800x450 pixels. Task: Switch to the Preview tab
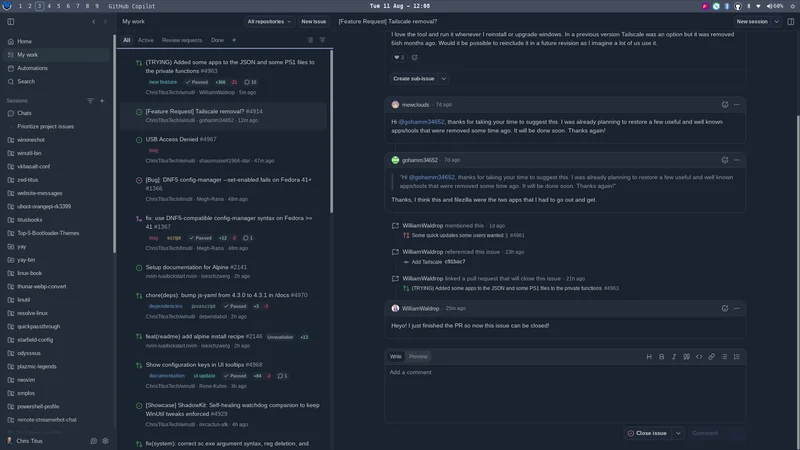click(418, 357)
